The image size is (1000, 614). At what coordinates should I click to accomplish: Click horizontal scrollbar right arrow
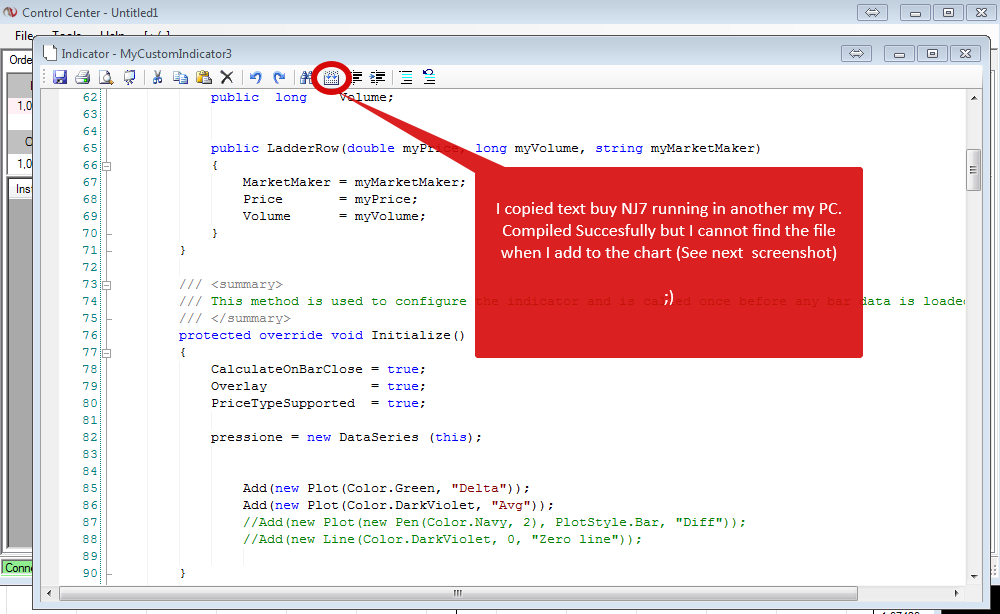956,593
